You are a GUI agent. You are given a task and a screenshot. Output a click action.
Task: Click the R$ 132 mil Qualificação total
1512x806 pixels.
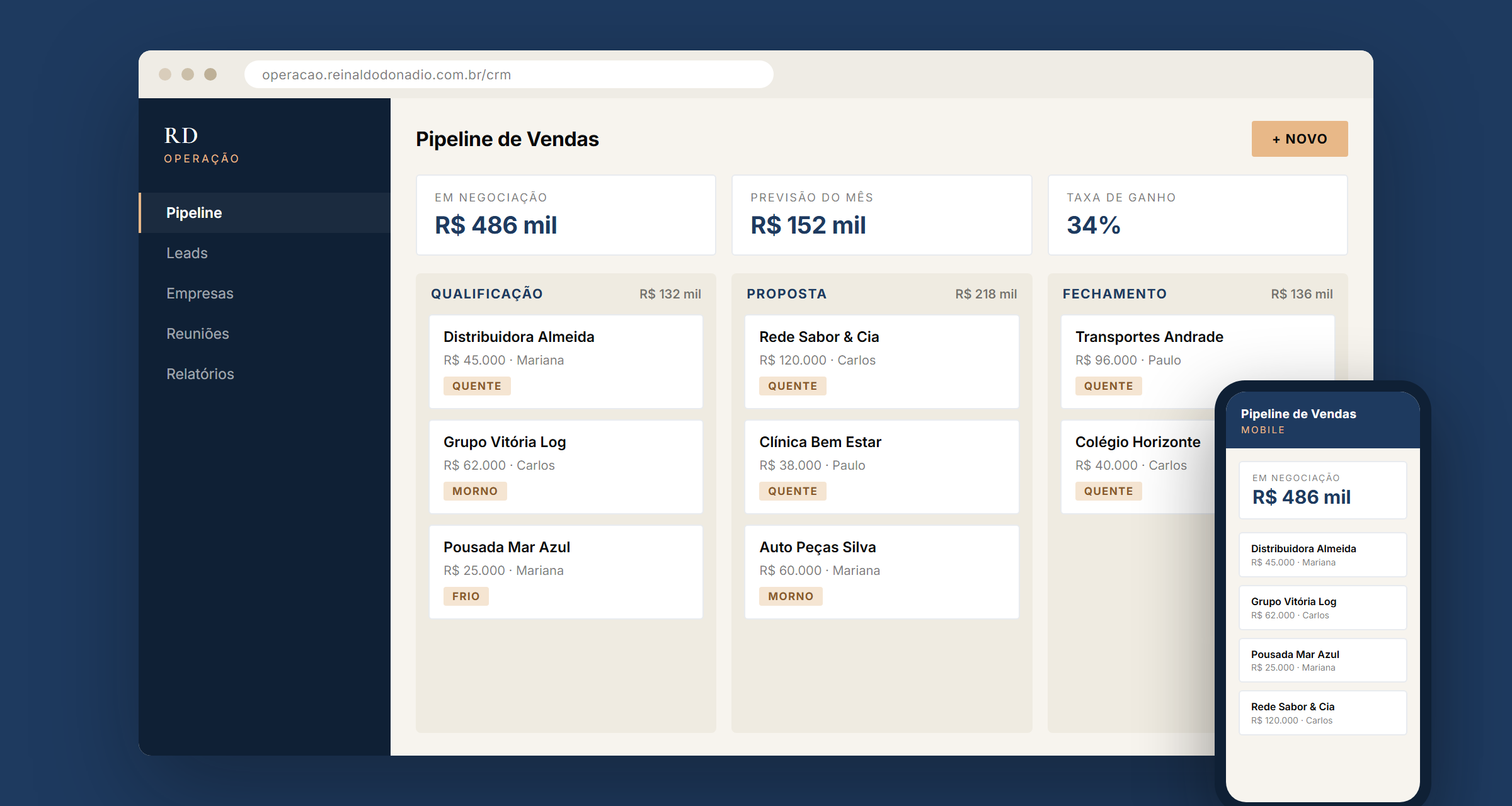click(670, 294)
